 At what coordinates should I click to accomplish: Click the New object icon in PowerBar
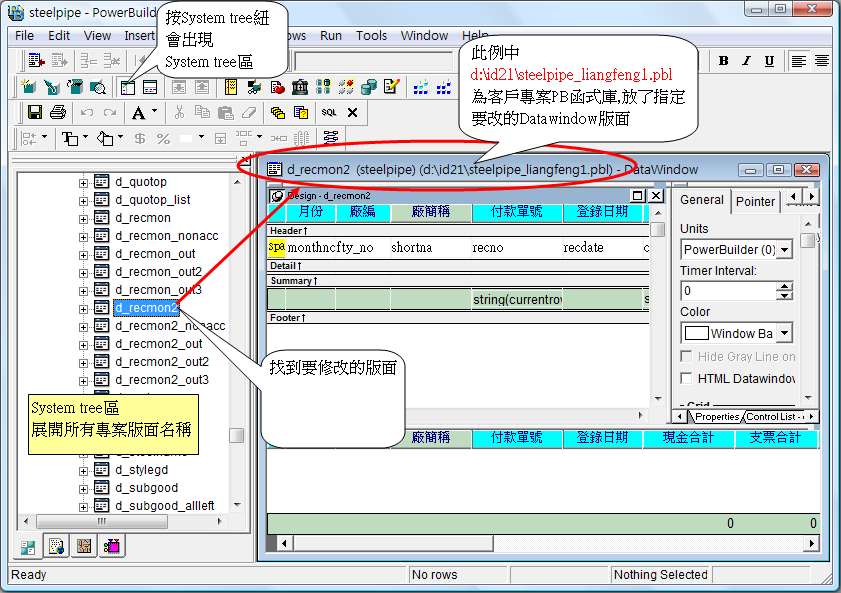click(28, 87)
